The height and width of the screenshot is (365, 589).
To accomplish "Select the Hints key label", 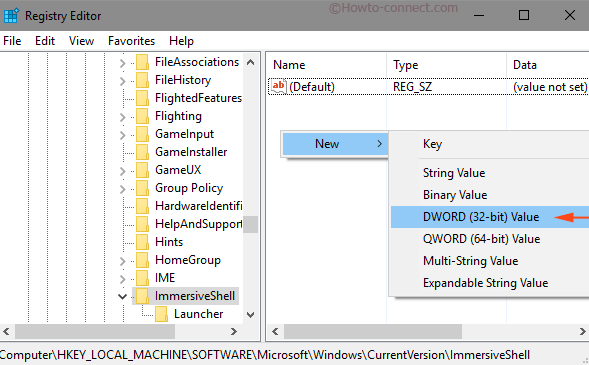I will point(169,242).
